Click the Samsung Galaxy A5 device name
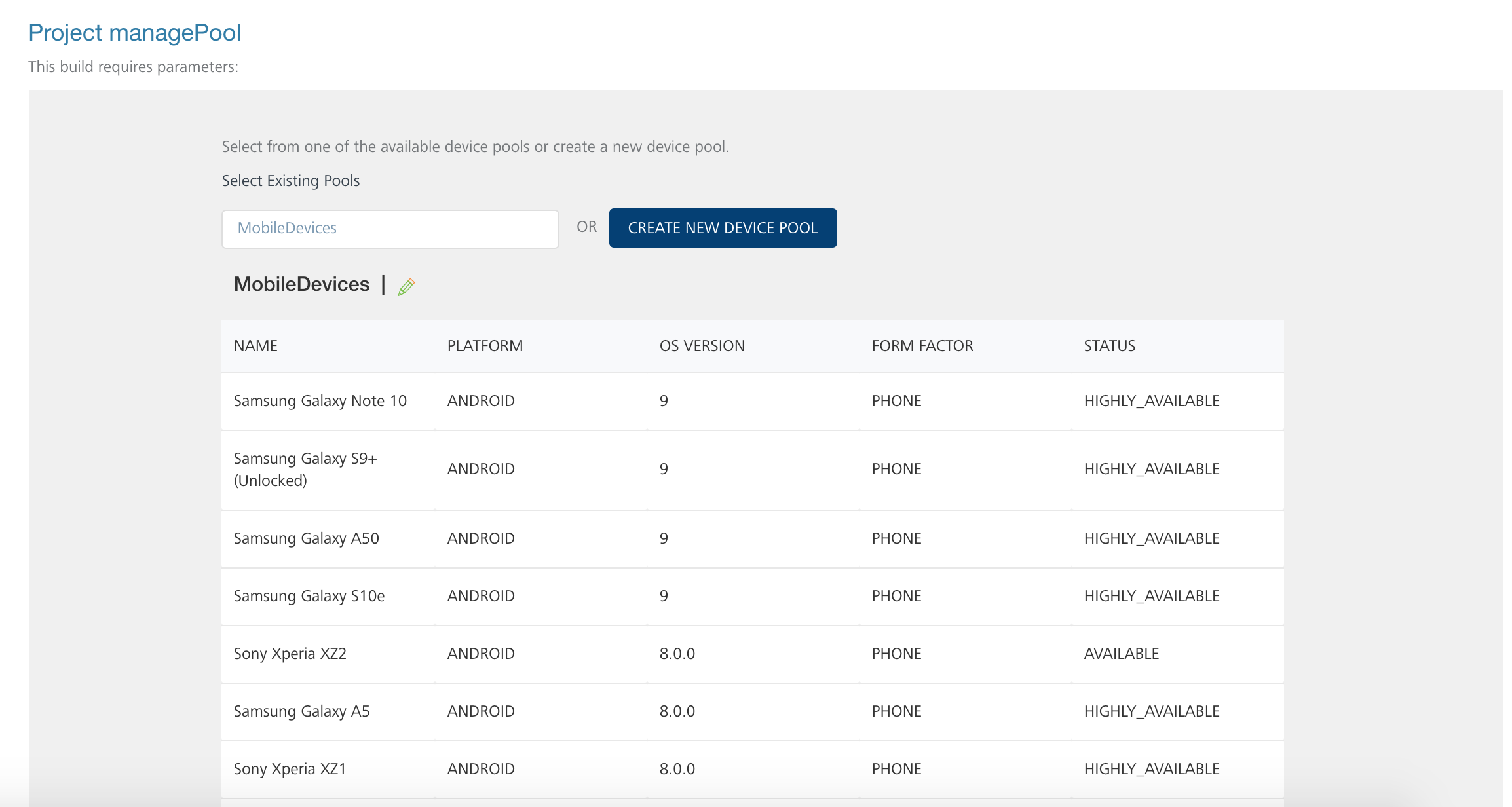This screenshot has height=807, width=1512. tap(301, 711)
